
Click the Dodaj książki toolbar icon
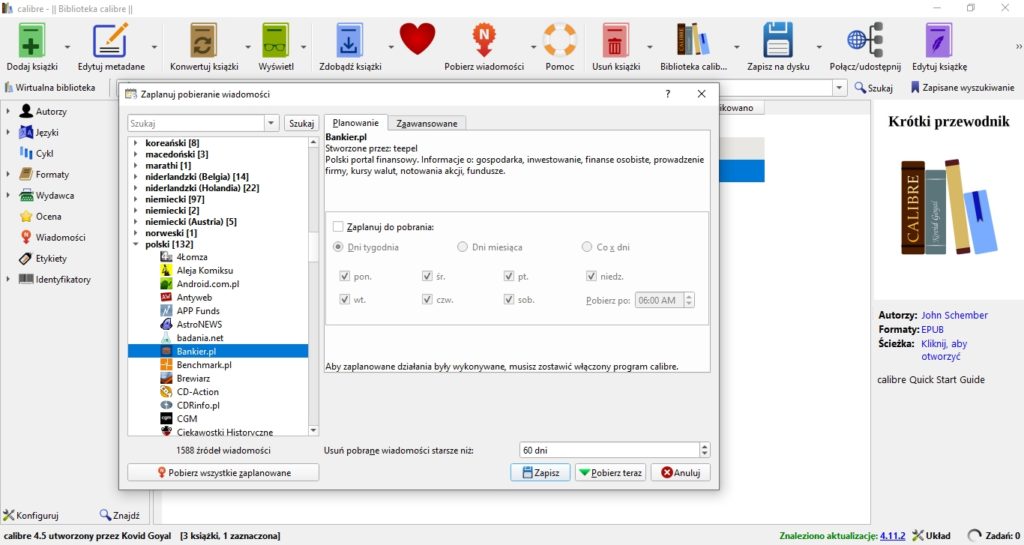click(31, 41)
